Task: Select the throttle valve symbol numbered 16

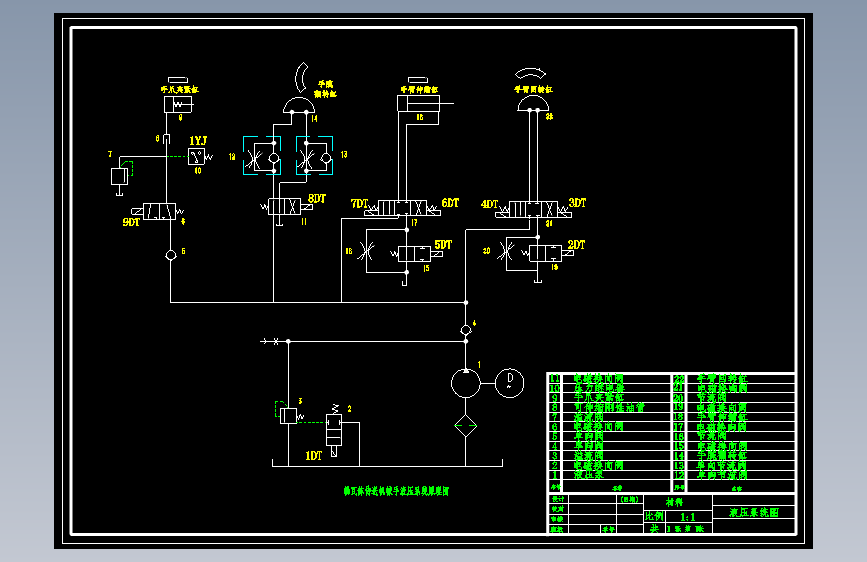Action: click(365, 251)
